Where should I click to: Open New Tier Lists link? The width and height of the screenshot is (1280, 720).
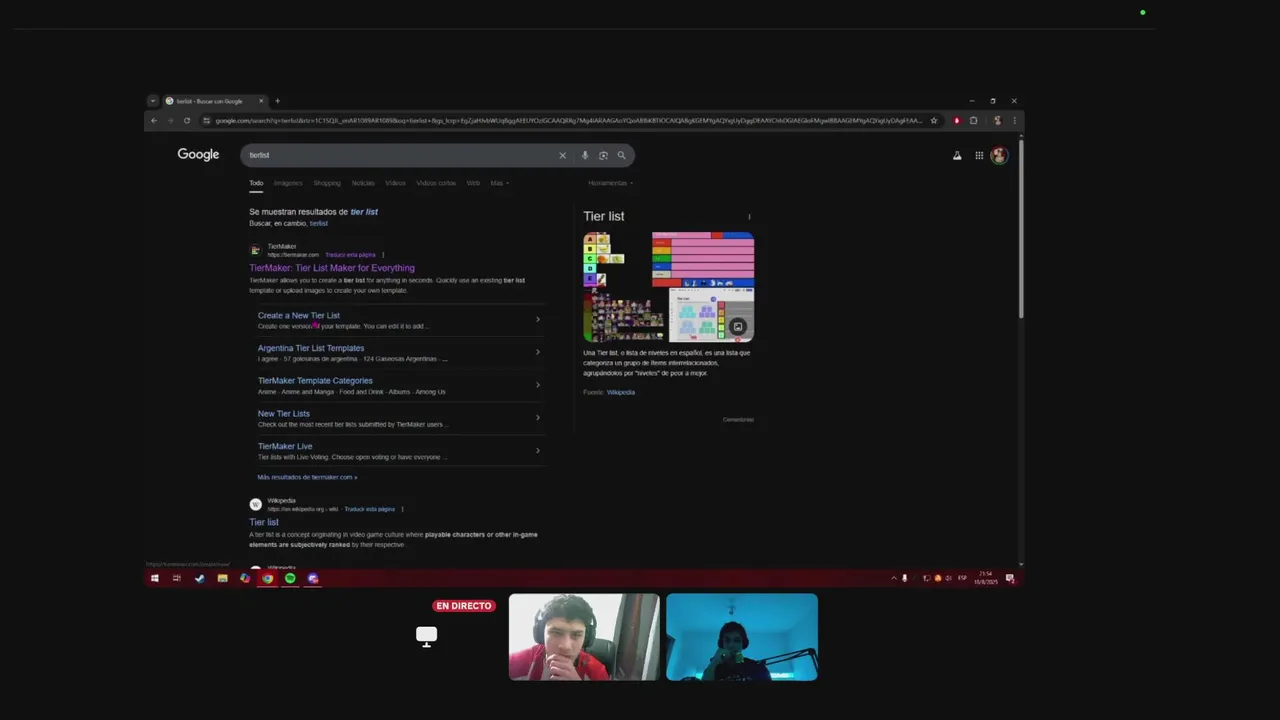coord(284,414)
